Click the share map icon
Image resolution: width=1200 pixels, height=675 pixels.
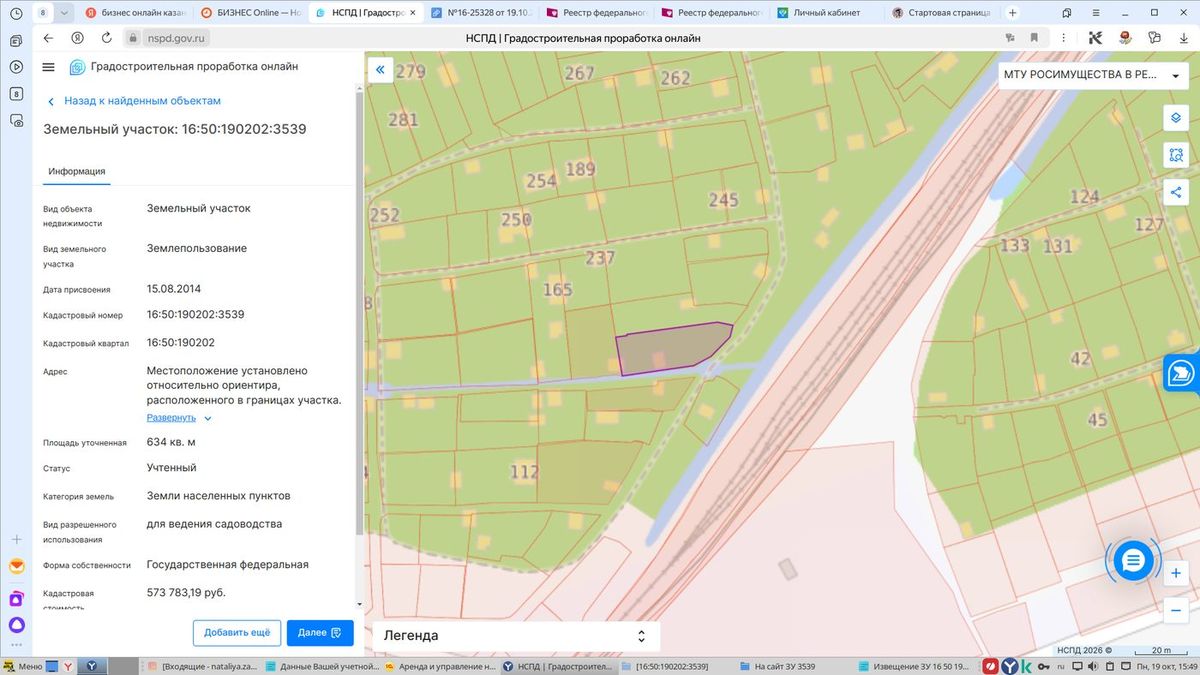tap(1176, 192)
